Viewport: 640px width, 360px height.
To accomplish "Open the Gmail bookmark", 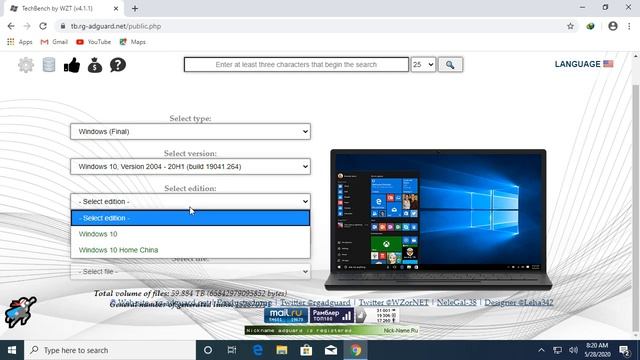I will (x=54, y=42).
